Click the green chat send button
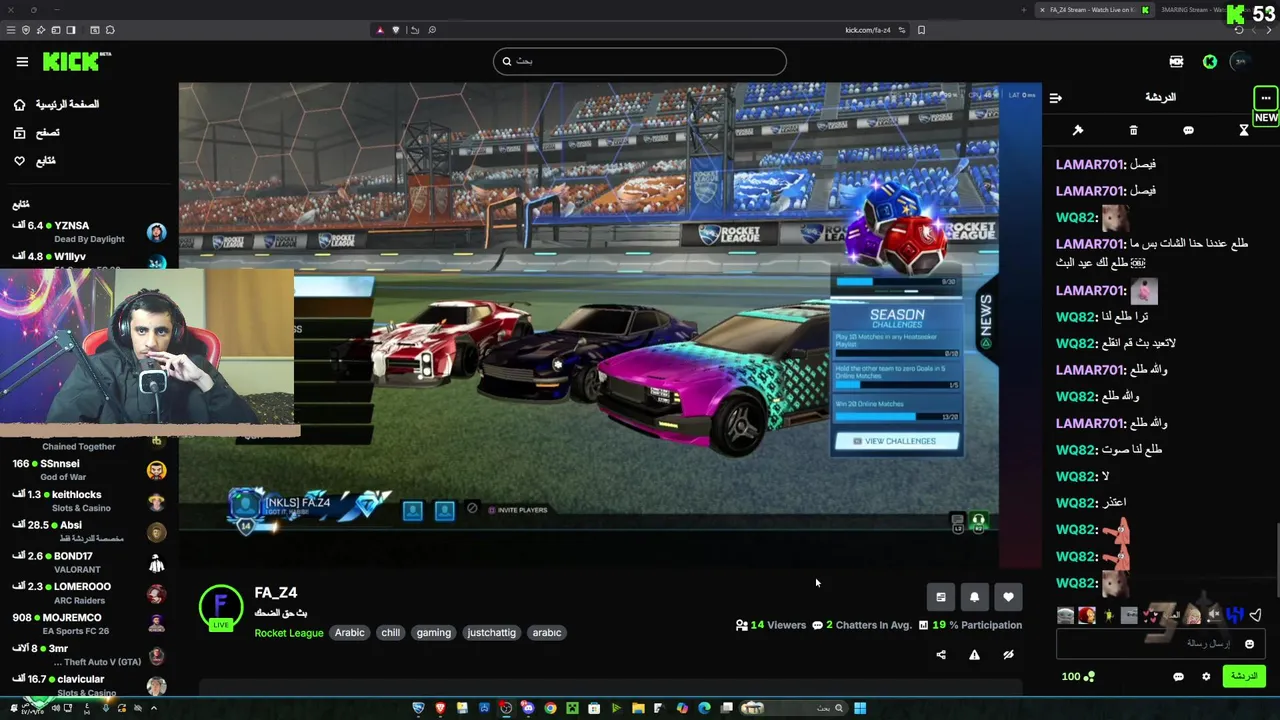The image size is (1280, 720). click(x=1244, y=676)
